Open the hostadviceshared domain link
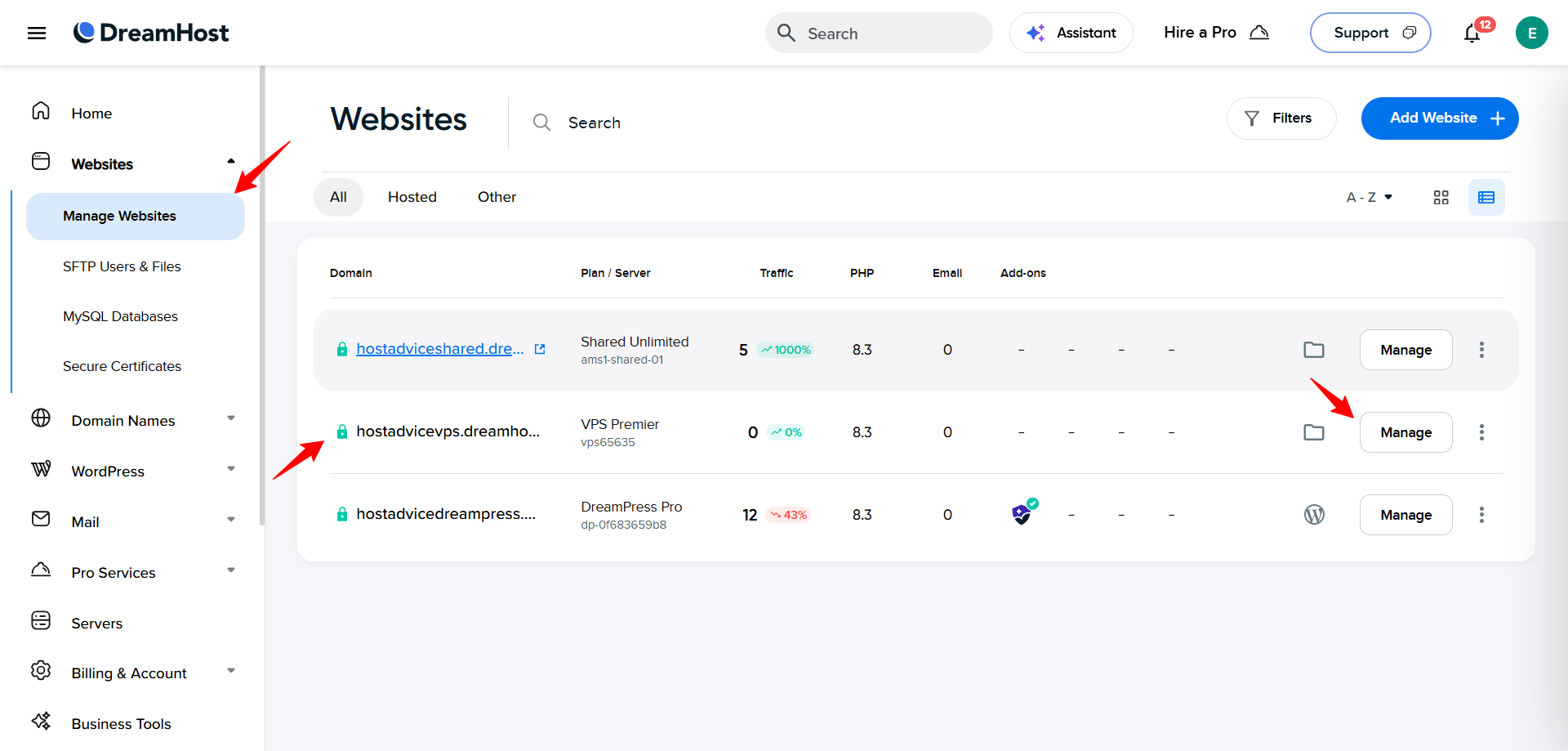The height and width of the screenshot is (751, 1568). point(440,349)
